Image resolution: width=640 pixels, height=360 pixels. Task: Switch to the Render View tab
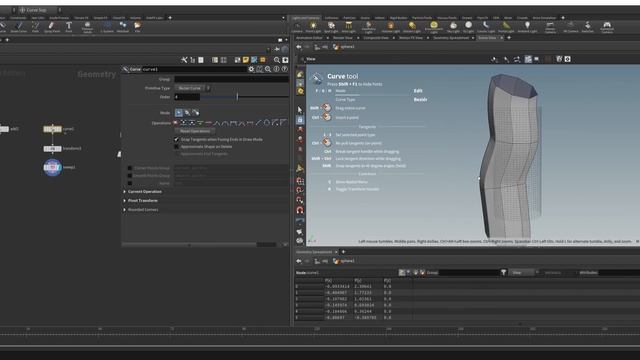click(342, 38)
